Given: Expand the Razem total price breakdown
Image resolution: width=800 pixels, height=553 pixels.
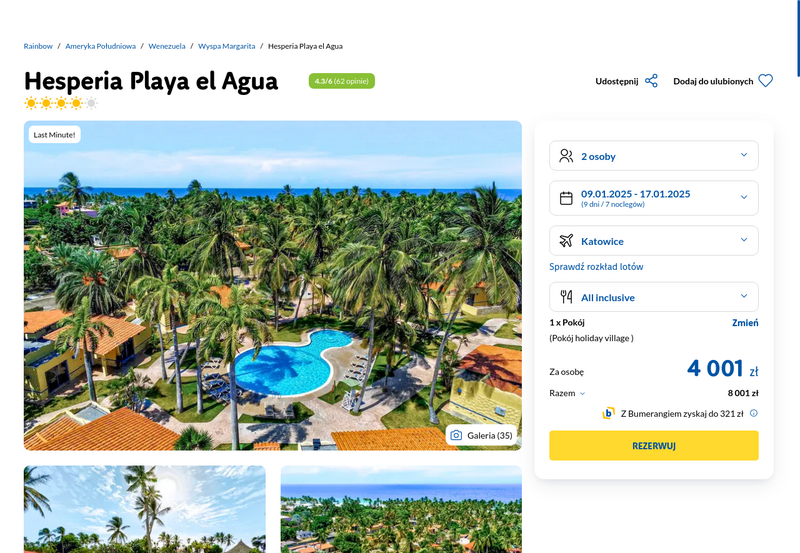Looking at the screenshot, I should tap(567, 393).
